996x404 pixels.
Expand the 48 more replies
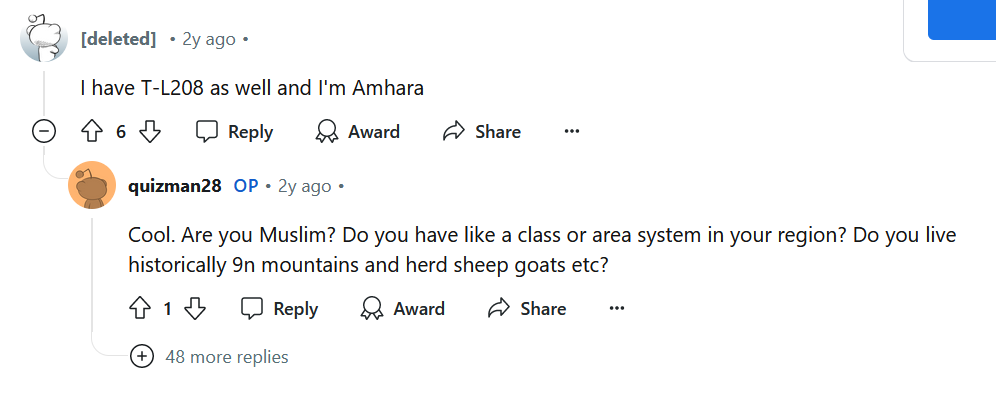tap(142, 356)
